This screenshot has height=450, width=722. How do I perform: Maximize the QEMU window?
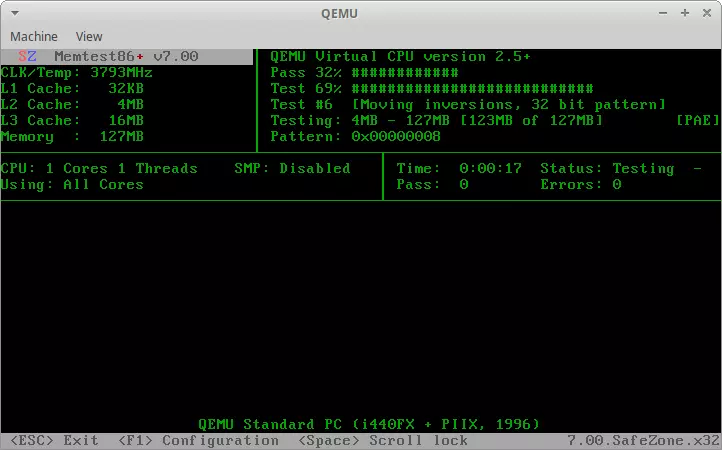point(685,13)
